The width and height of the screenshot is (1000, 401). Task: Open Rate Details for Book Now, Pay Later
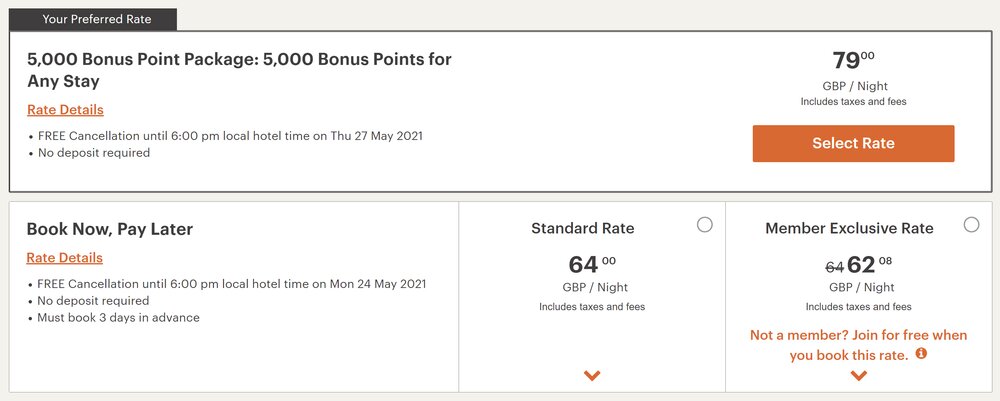point(65,258)
